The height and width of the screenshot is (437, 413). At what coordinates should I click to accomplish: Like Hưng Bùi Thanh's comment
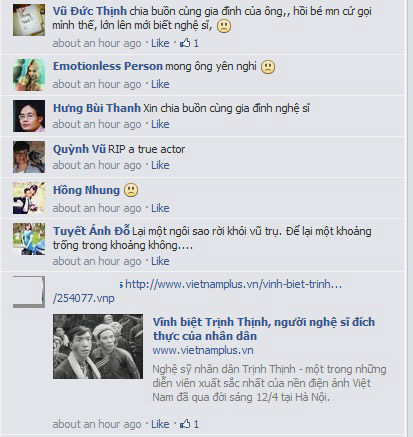[160, 124]
